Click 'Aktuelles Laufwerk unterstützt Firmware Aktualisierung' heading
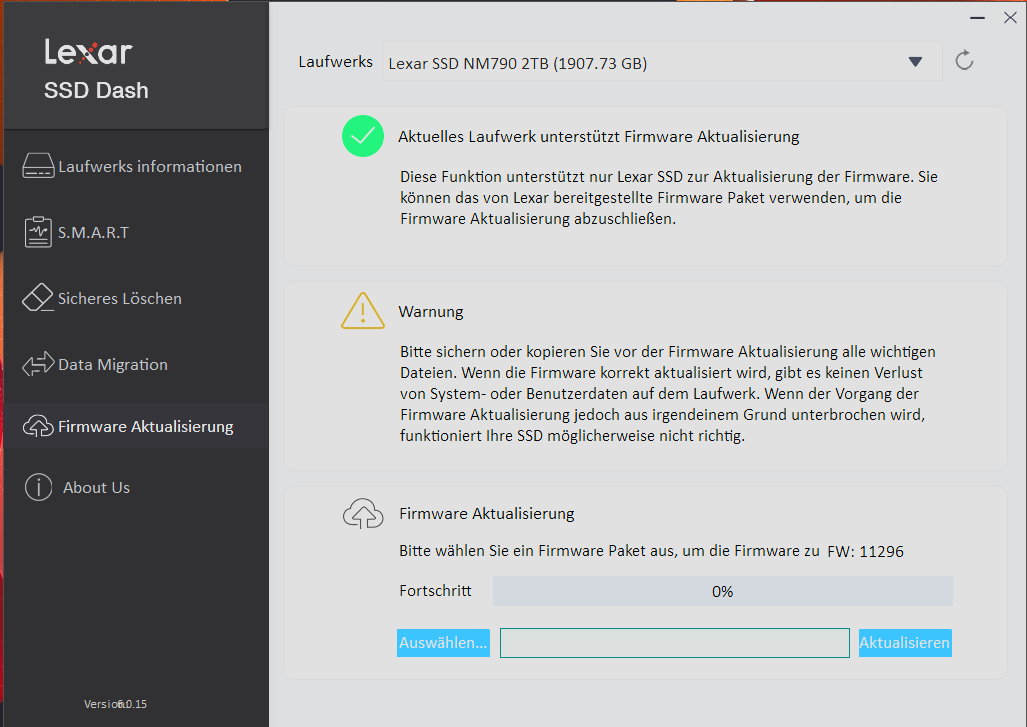The width and height of the screenshot is (1027, 727). pos(599,137)
